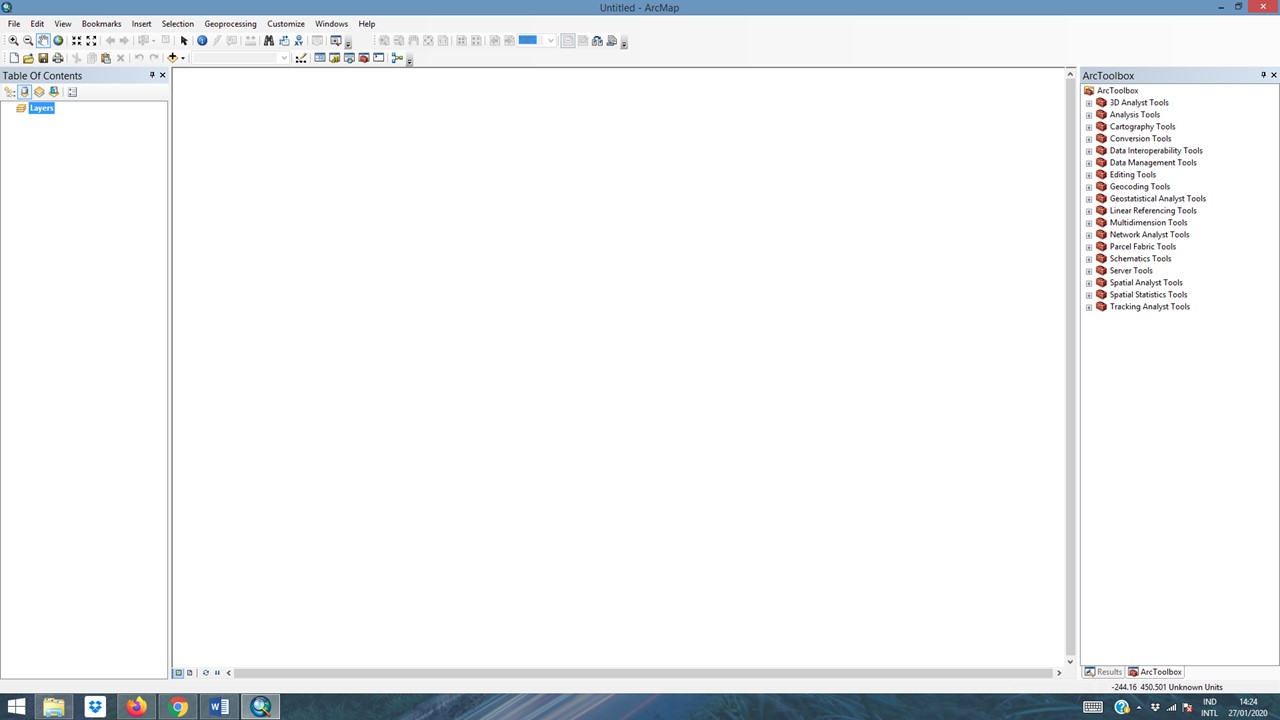Click the Full Extent globe icon
The image size is (1280, 720).
click(x=58, y=41)
